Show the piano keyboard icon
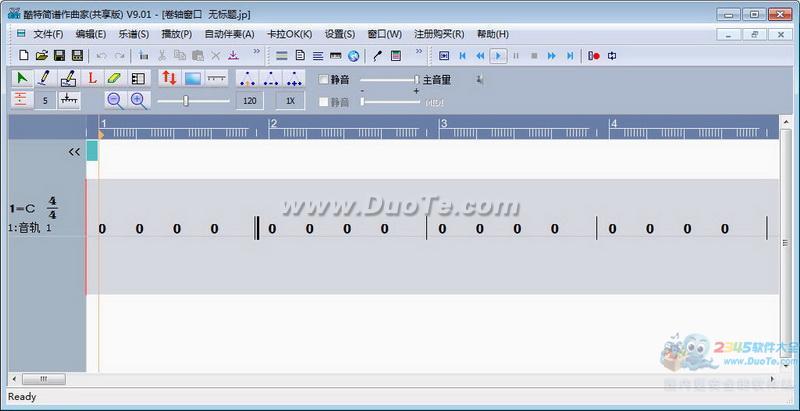 click(335, 56)
